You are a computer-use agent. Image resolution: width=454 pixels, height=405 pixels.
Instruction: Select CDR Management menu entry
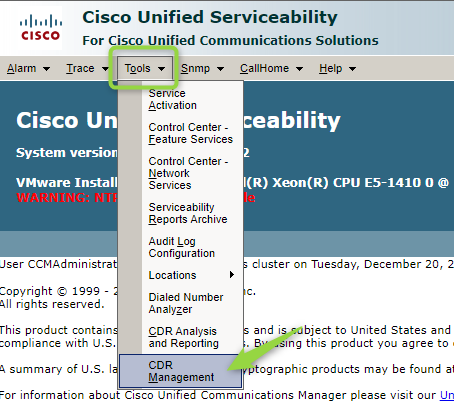pyautogui.click(x=180, y=371)
